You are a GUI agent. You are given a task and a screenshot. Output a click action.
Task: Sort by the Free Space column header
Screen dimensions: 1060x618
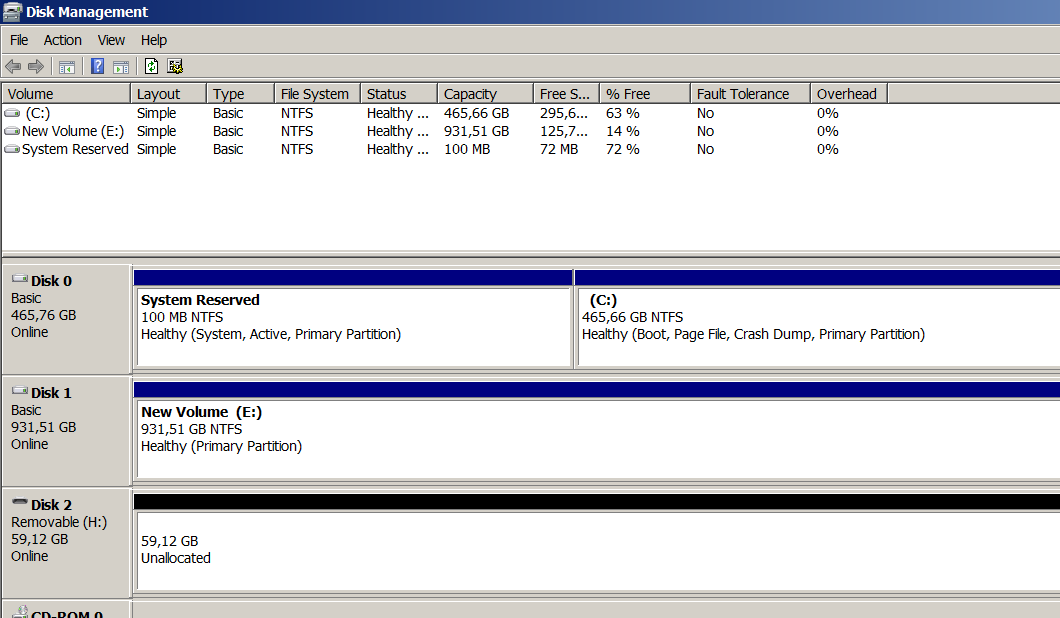(x=567, y=94)
